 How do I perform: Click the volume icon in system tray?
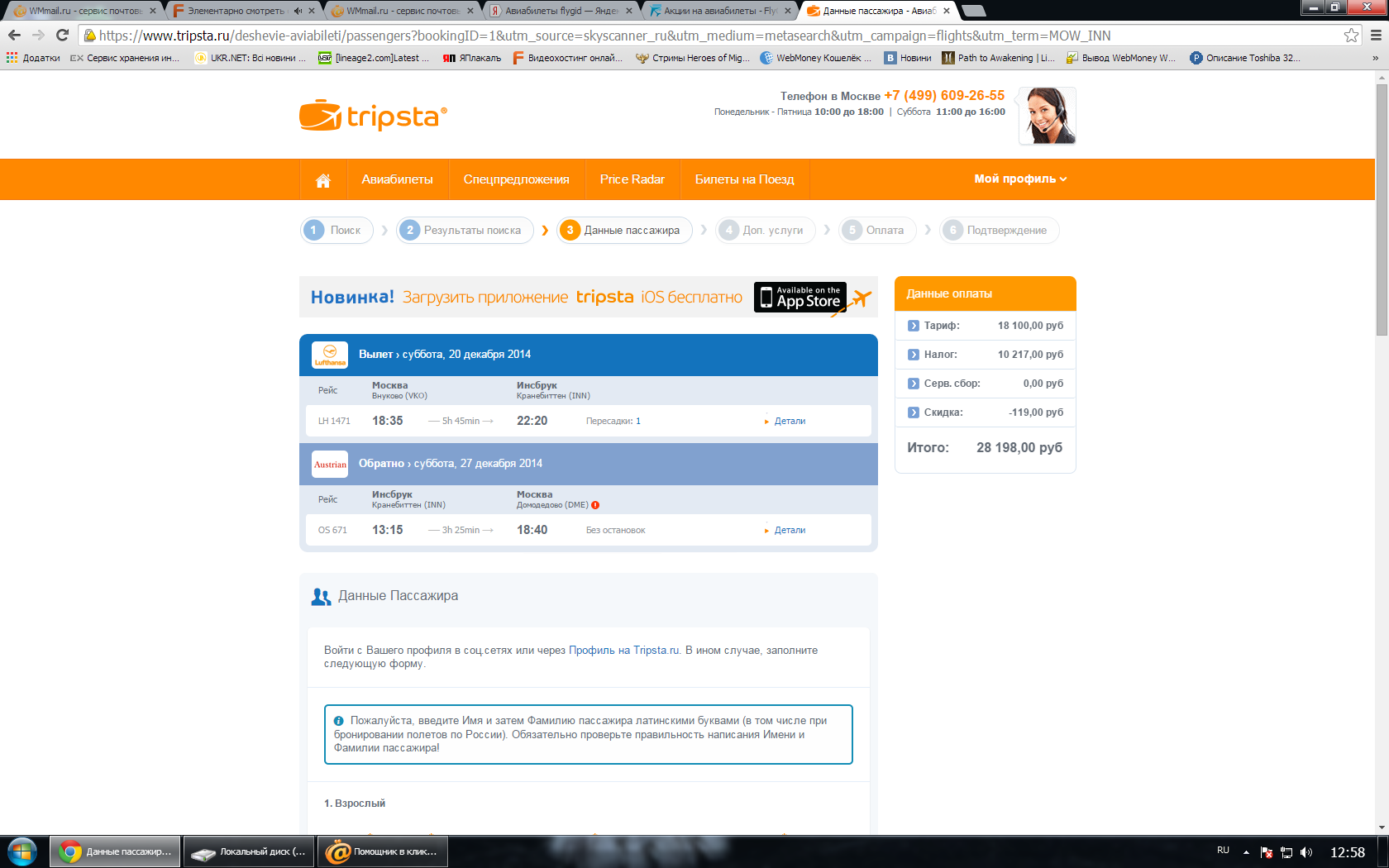click(1306, 852)
